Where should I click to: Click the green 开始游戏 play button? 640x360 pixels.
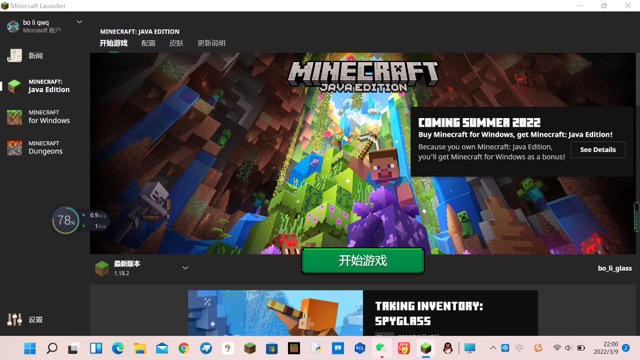point(363,260)
